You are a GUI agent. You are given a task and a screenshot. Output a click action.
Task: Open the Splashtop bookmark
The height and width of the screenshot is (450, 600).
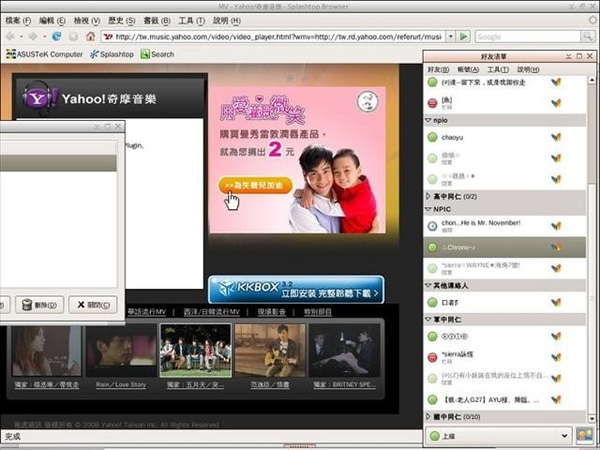(x=112, y=54)
